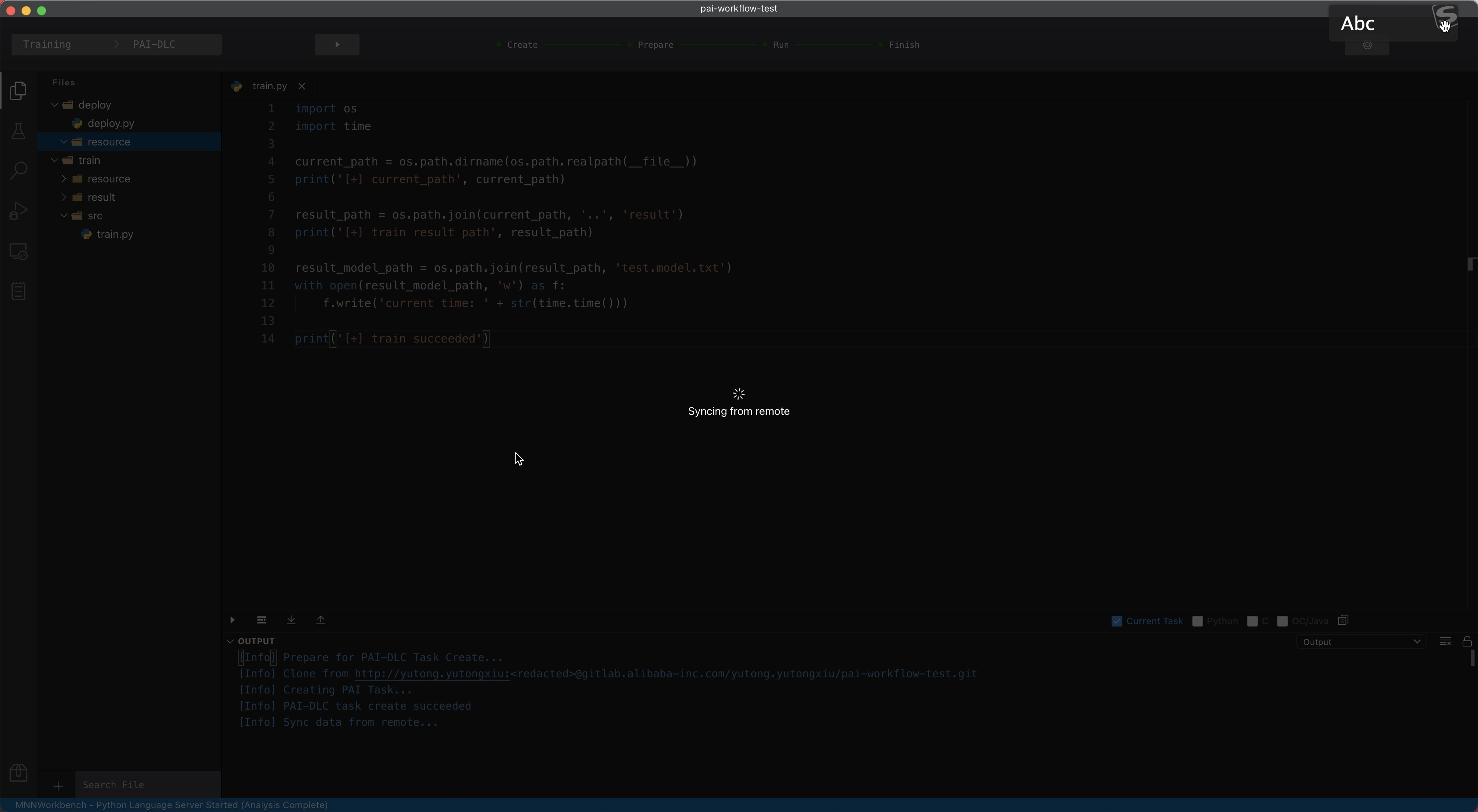1478x812 pixels.
Task: Click the list lines icon in output toolbar
Action: (x=262, y=620)
